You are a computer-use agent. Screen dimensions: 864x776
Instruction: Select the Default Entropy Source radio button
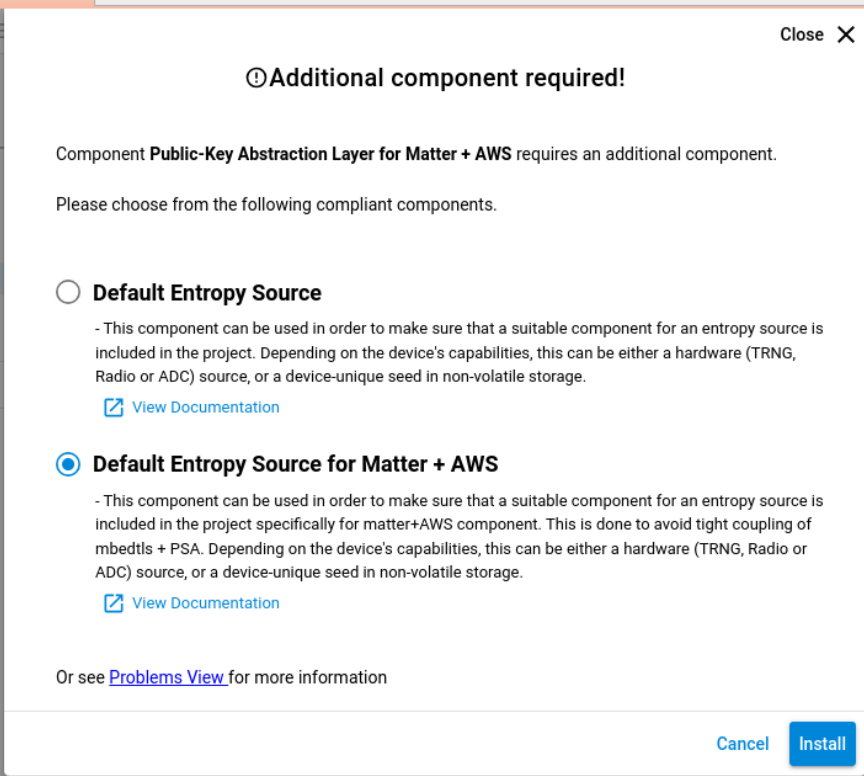[x=68, y=292]
